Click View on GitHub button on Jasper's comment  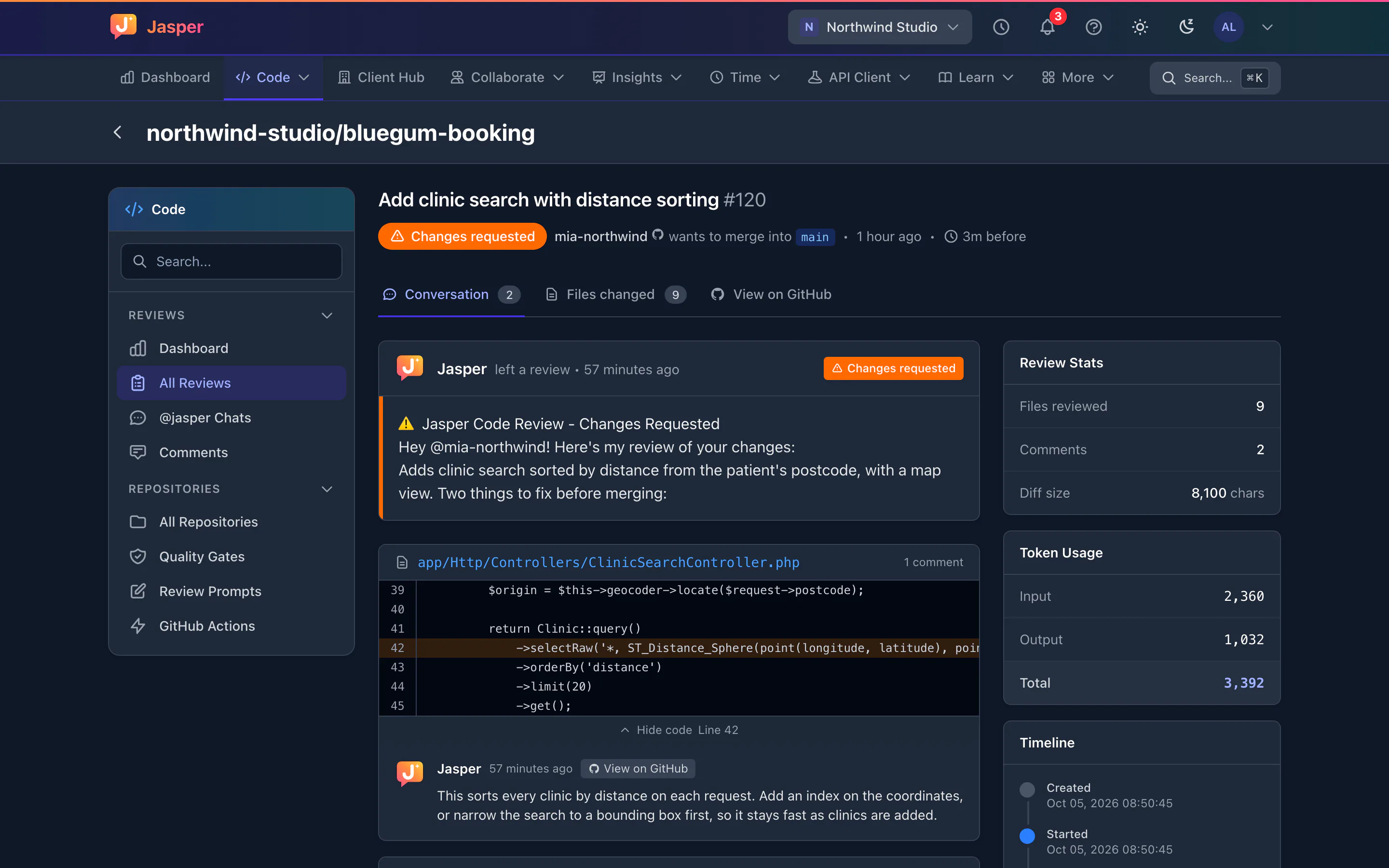click(638, 769)
